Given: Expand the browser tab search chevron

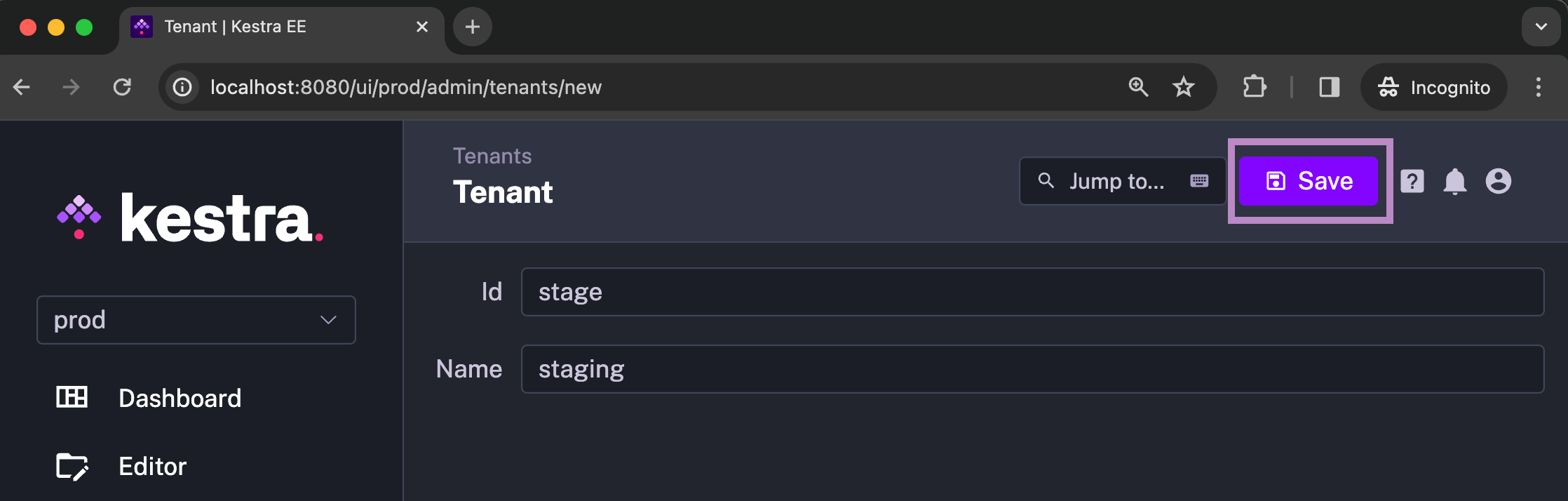Looking at the screenshot, I should pos(1541,27).
